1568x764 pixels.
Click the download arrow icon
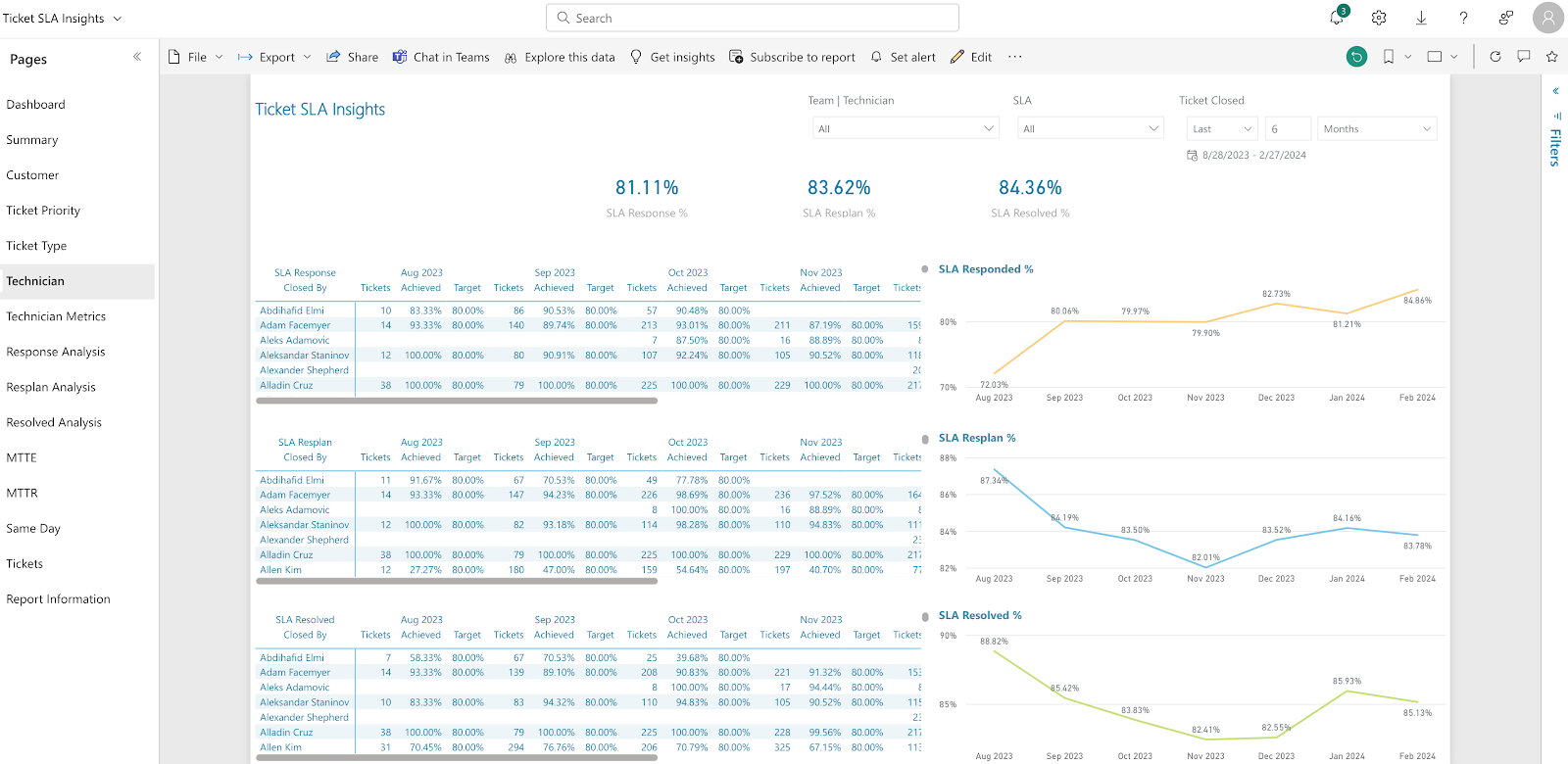[x=1421, y=18]
